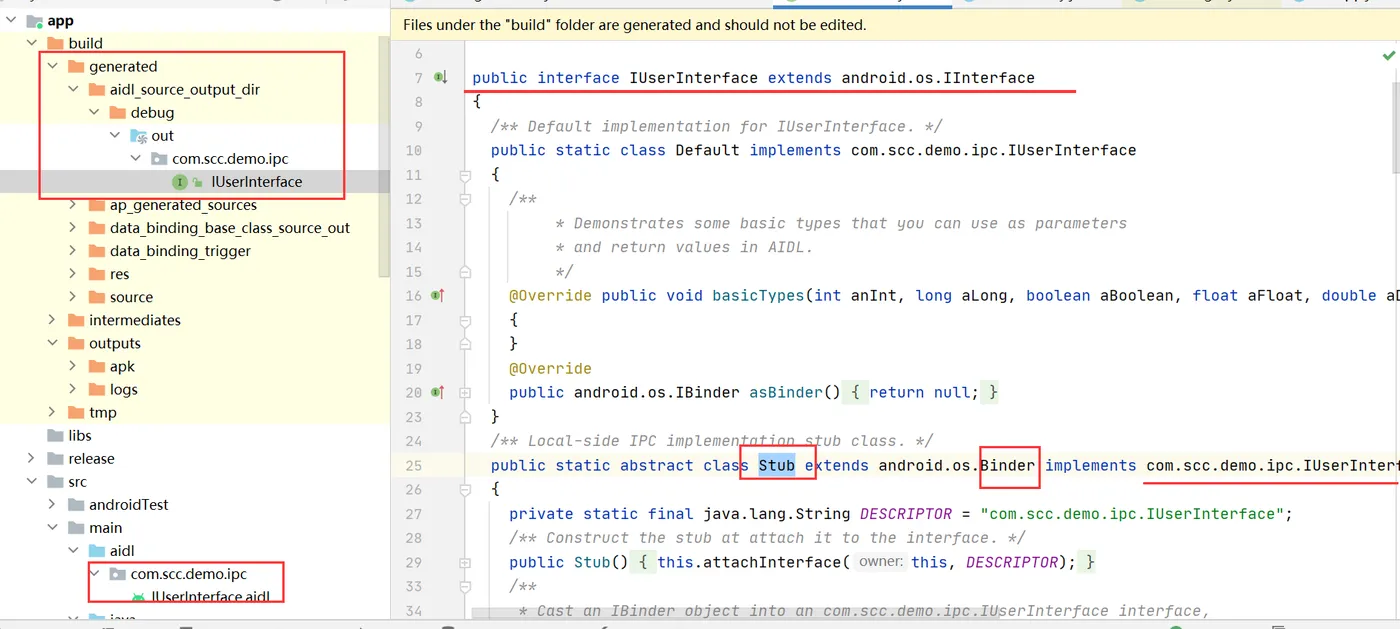The width and height of the screenshot is (1400, 629).
Task: Click the implementations gutter icon on line 7
Action: tap(441, 77)
